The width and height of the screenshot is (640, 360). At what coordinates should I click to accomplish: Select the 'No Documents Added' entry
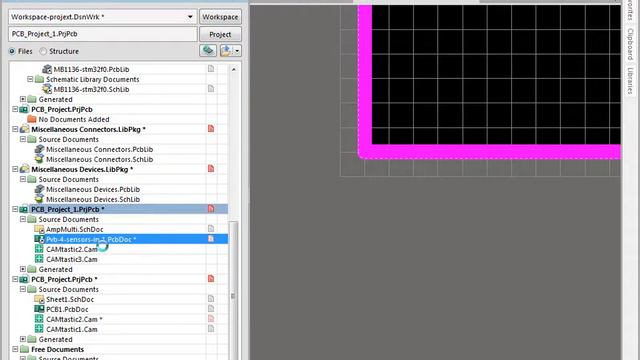coord(74,119)
